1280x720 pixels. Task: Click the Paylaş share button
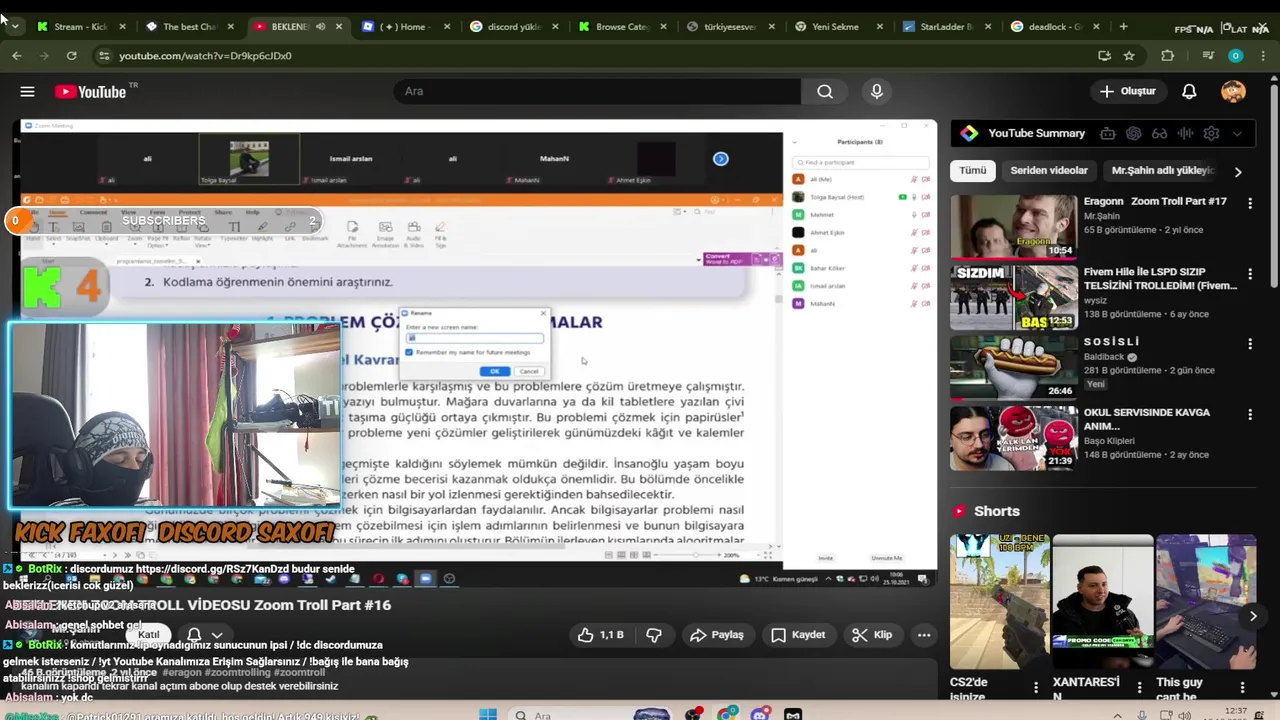pos(717,635)
